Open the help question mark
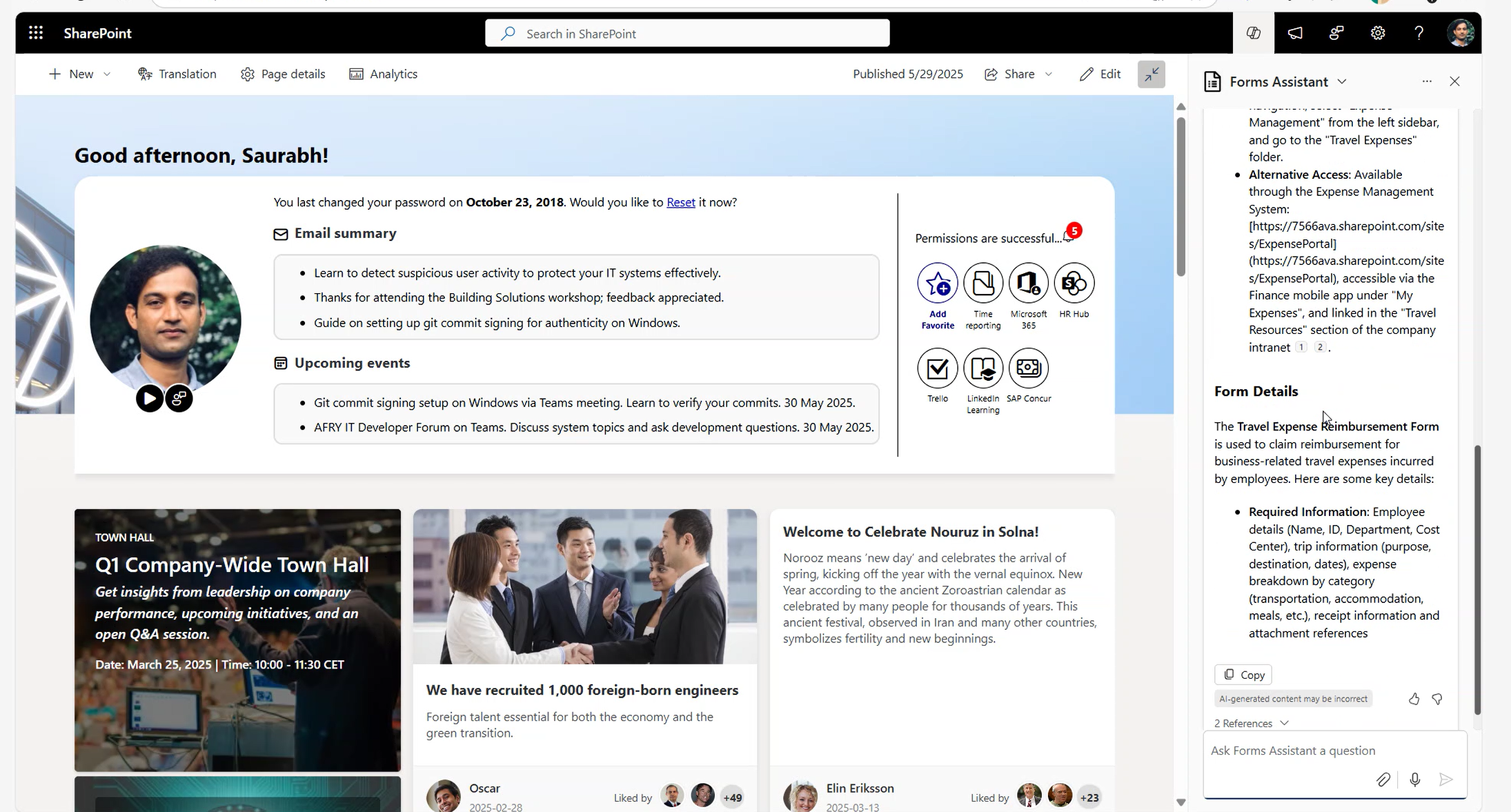This screenshot has height=812, width=1511. pyautogui.click(x=1419, y=33)
